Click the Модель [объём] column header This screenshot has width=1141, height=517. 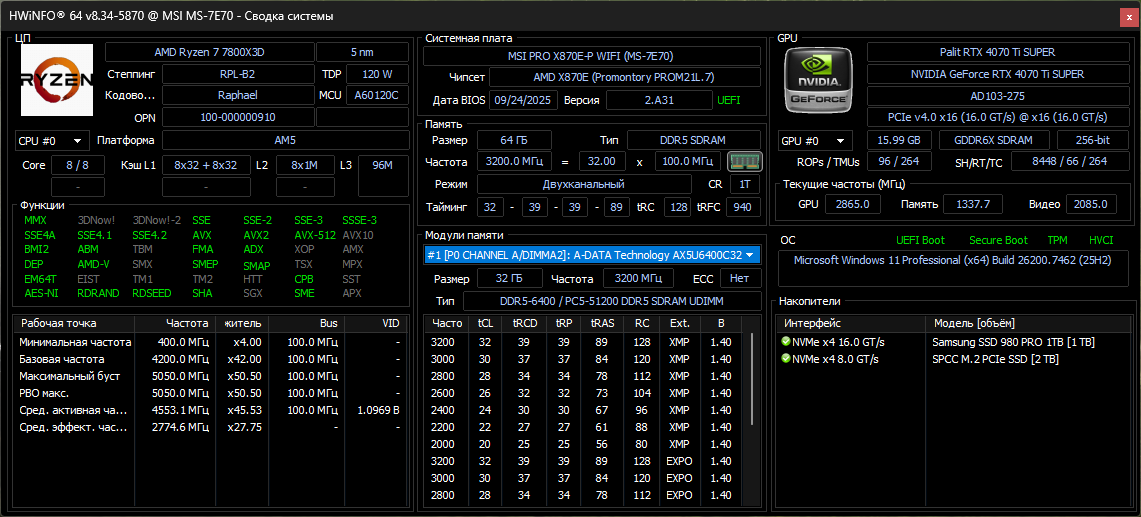1026,323
